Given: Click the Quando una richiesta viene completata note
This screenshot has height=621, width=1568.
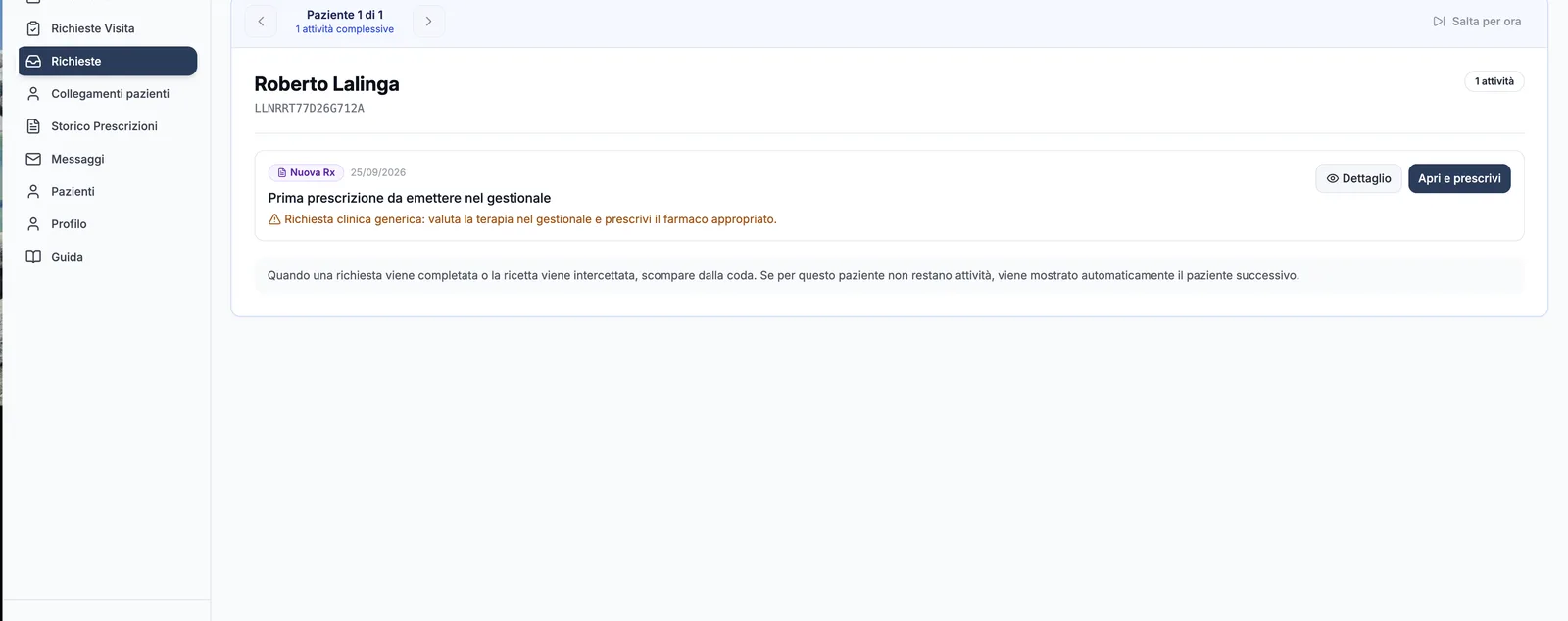Looking at the screenshot, I should click(x=783, y=276).
